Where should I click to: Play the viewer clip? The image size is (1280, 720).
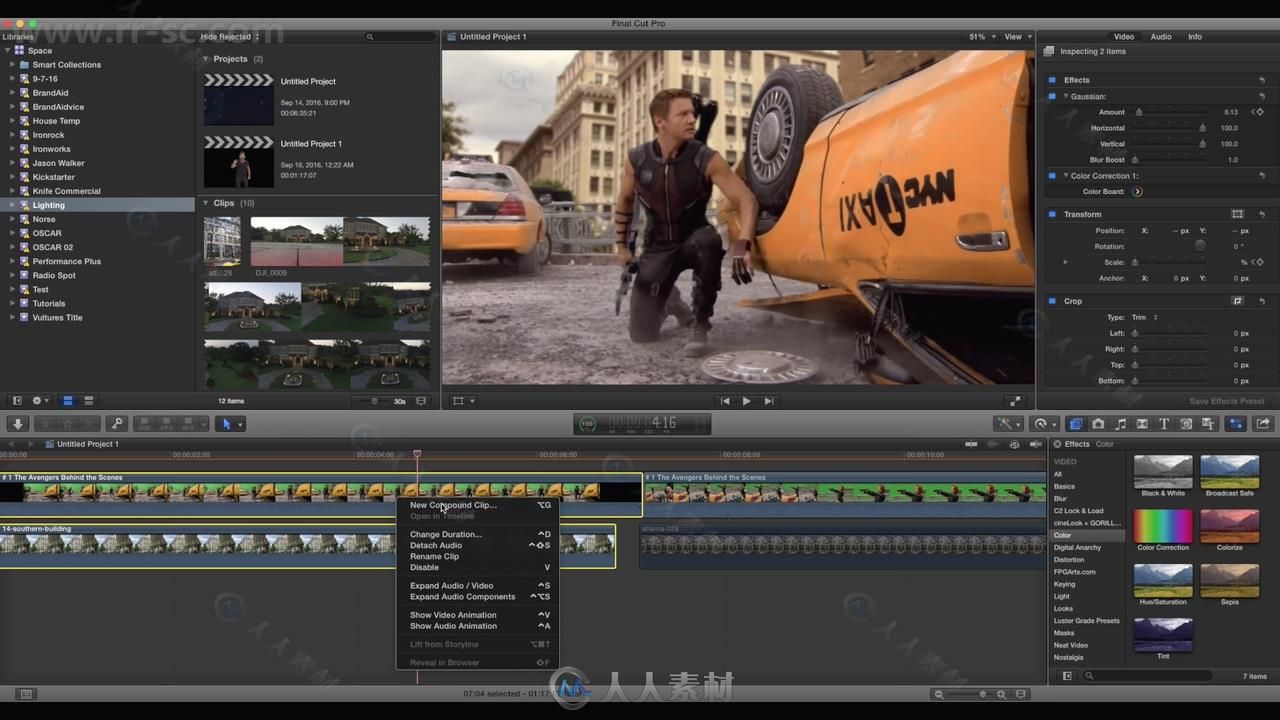pos(746,401)
